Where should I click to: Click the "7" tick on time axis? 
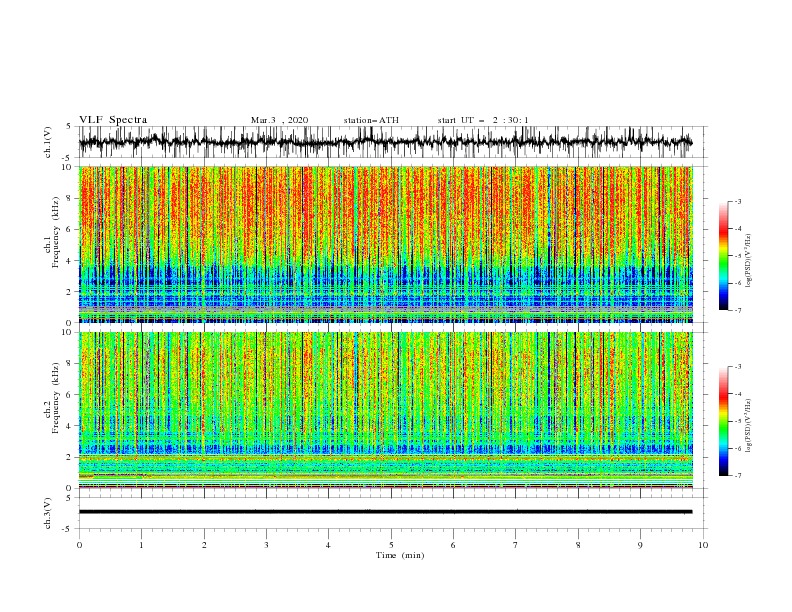pos(516,545)
